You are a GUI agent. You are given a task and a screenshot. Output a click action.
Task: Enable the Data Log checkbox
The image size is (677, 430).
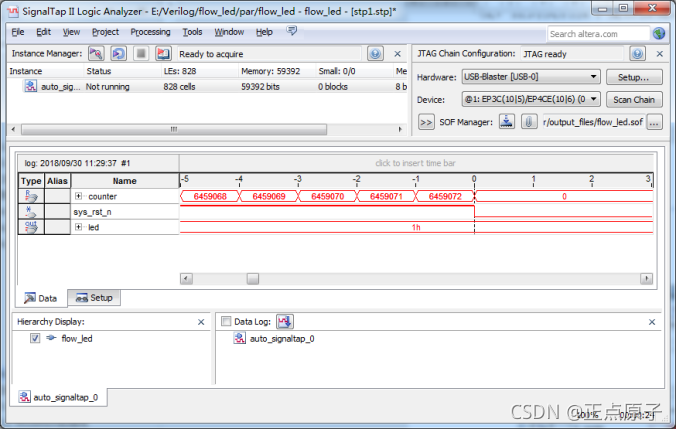(226, 321)
